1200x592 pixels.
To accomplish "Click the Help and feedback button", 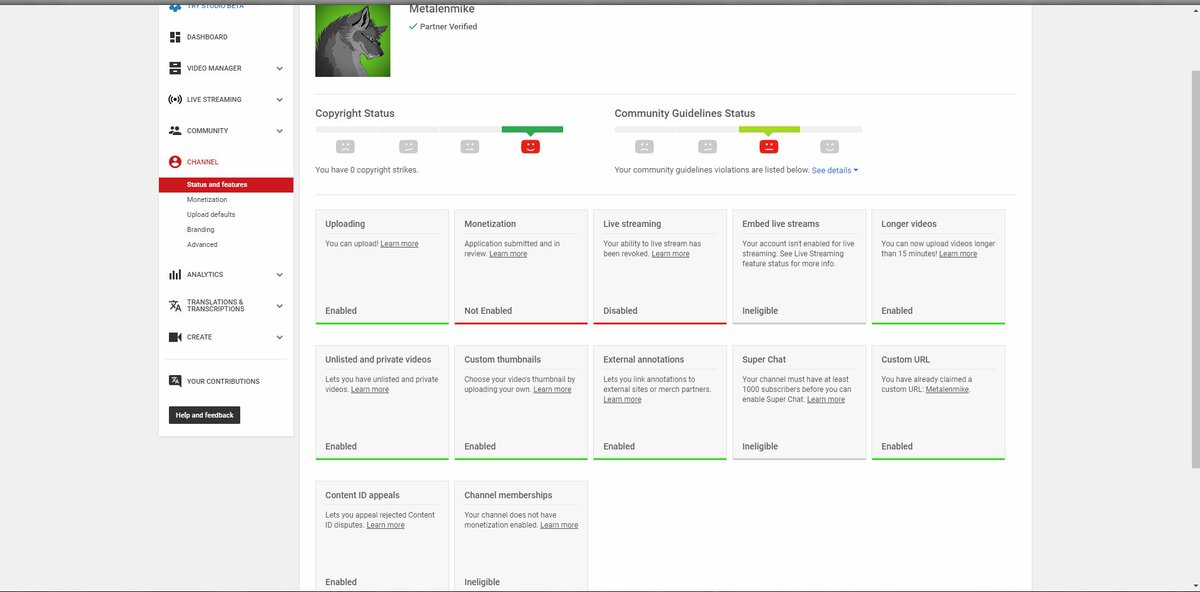I will point(205,415).
